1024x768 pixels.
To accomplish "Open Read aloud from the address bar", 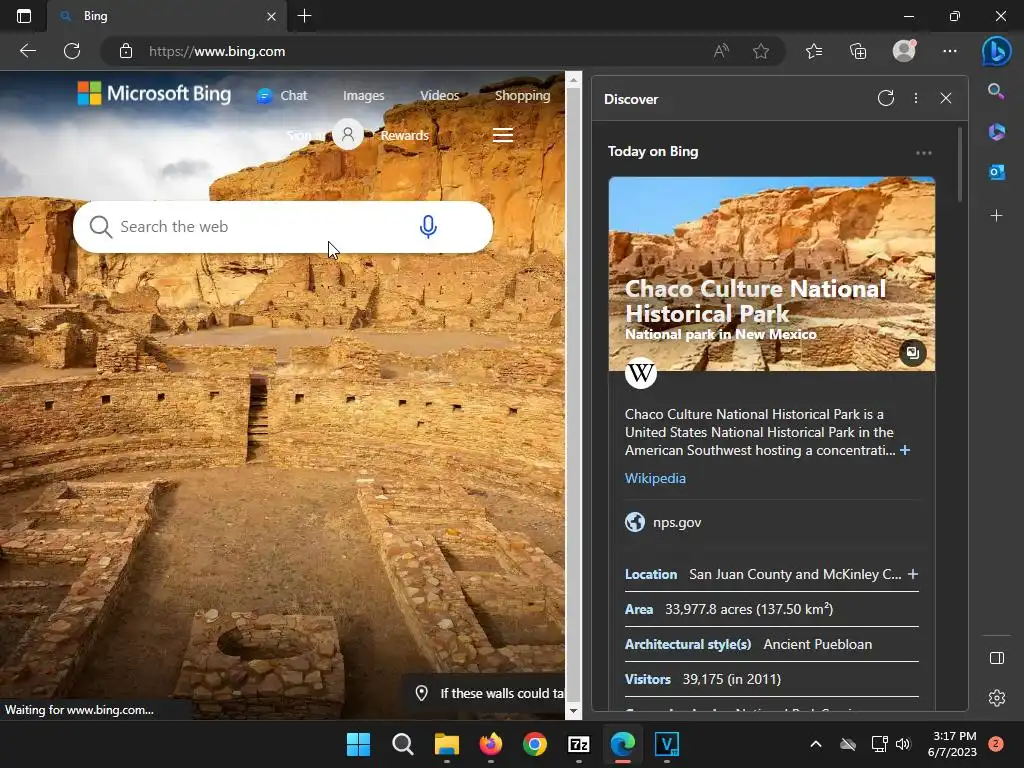I will pyautogui.click(x=721, y=51).
